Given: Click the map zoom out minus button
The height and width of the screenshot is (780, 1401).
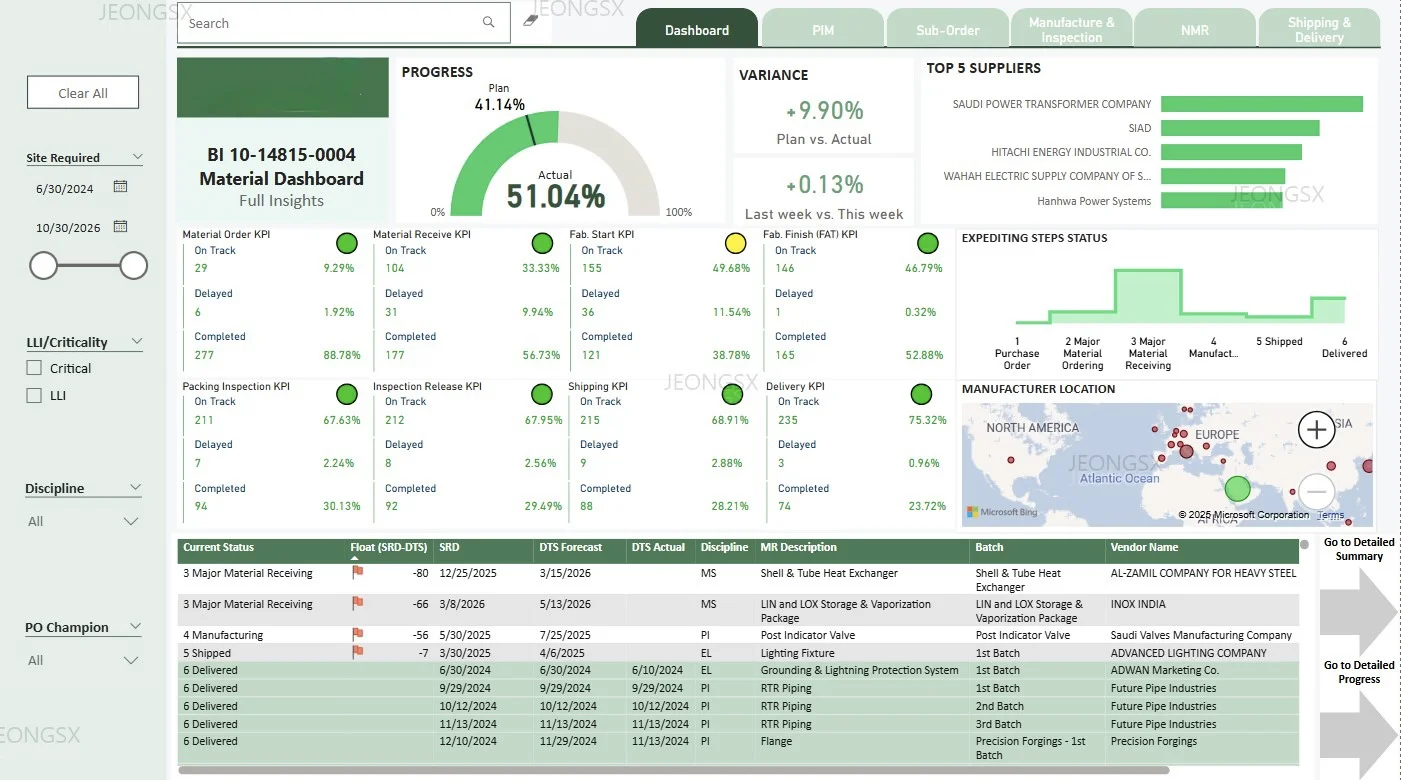Looking at the screenshot, I should [x=1317, y=492].
